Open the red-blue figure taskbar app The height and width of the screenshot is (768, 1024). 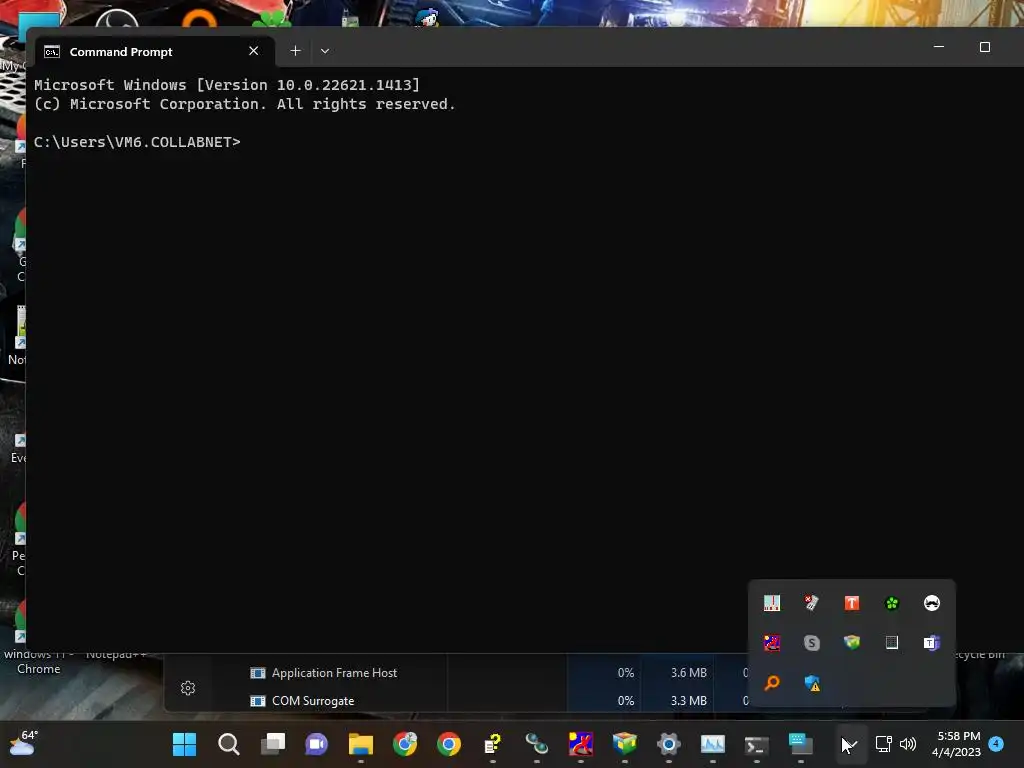pos(581,744)
